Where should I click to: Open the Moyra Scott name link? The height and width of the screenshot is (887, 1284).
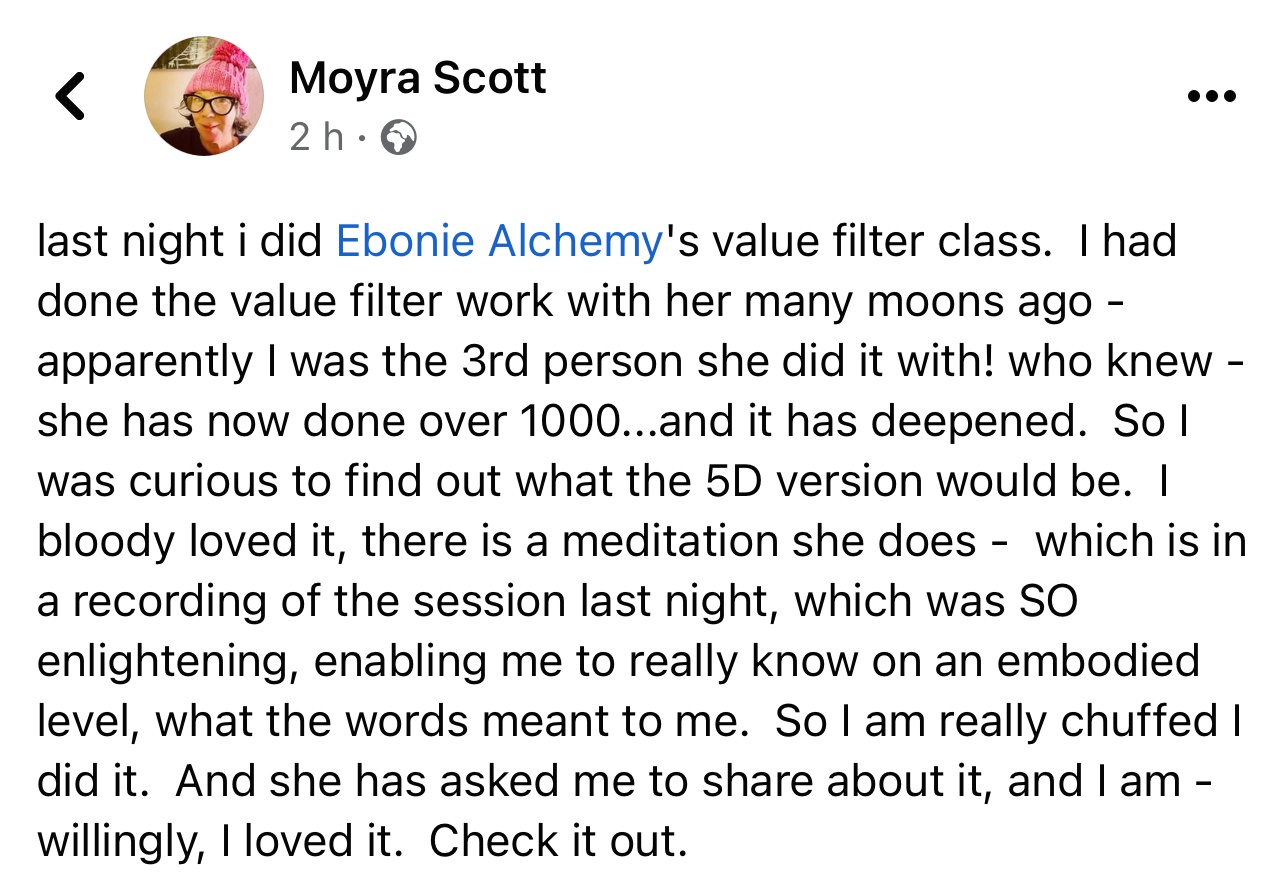click(x=417, y=77)
